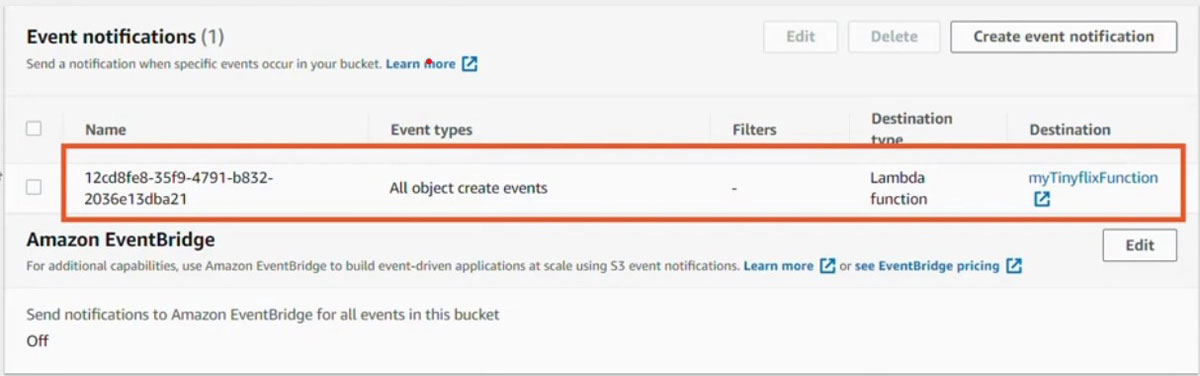The height and width of the screenshot is (376, 1200).
Task: Click the Create event notification button
Action: (x=1063, y=37)
